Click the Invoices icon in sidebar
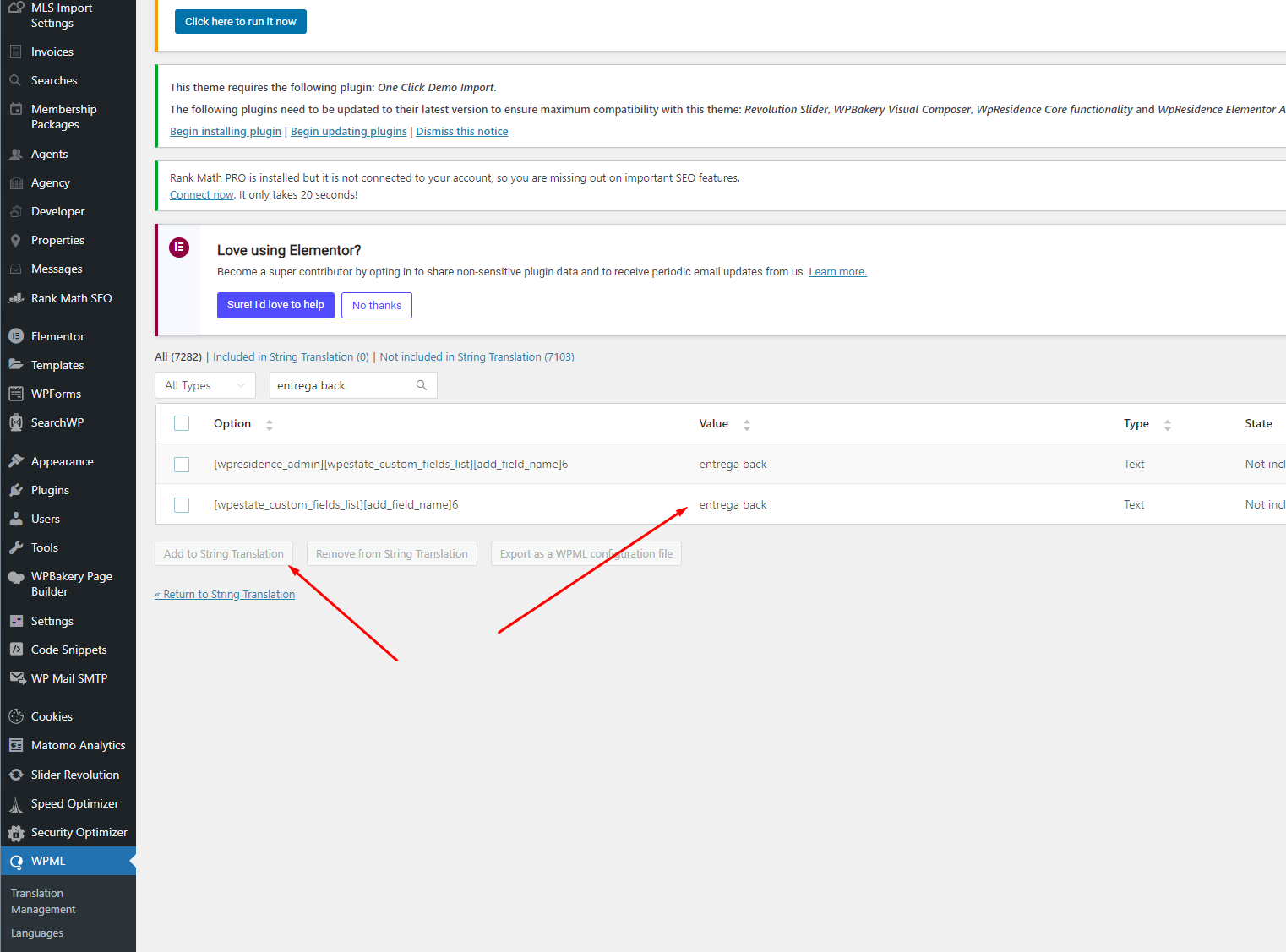This screenshot has height=952, width=1286. click(x=16, y=52)
